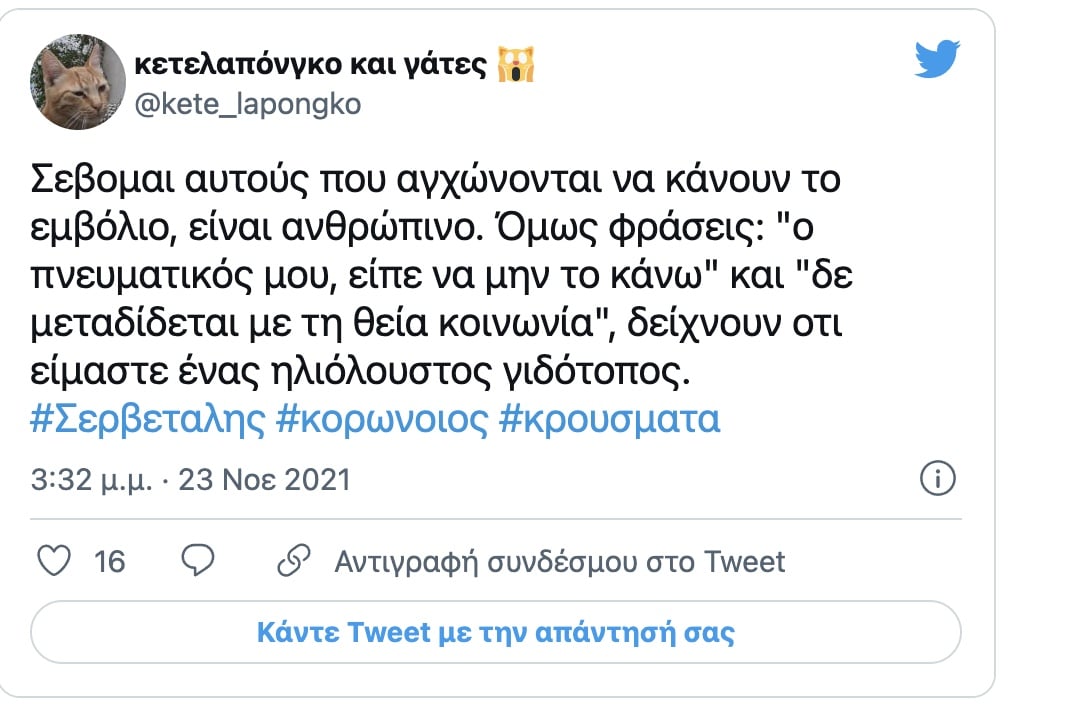Click the chain link copy icon
The height and width of the screenshot is (726, 1080).
point(293,562)
